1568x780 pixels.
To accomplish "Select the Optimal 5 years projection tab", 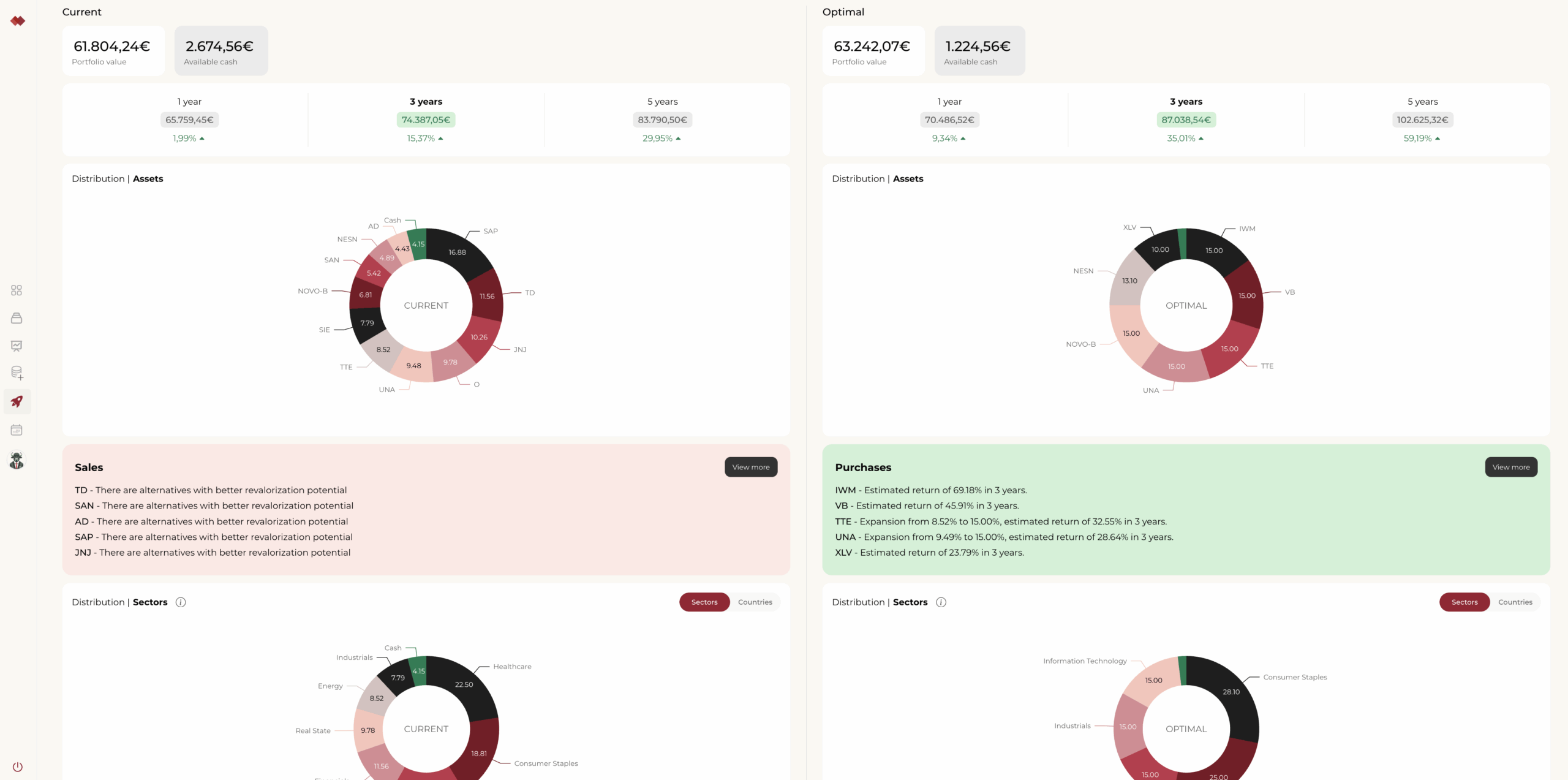I will [x=1422, y=119].
